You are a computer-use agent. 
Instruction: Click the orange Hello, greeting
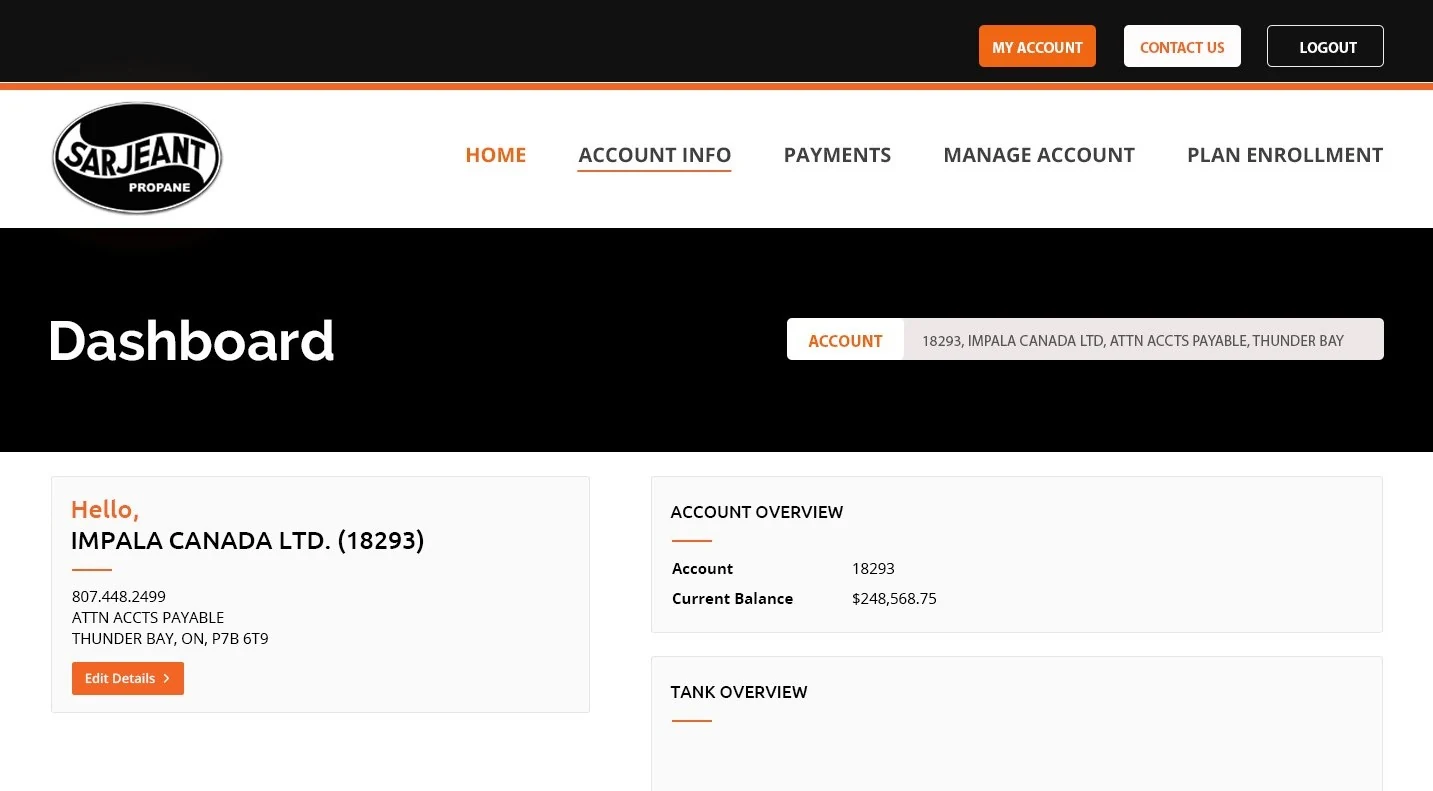pyautogui.click(x=105, y=510)
